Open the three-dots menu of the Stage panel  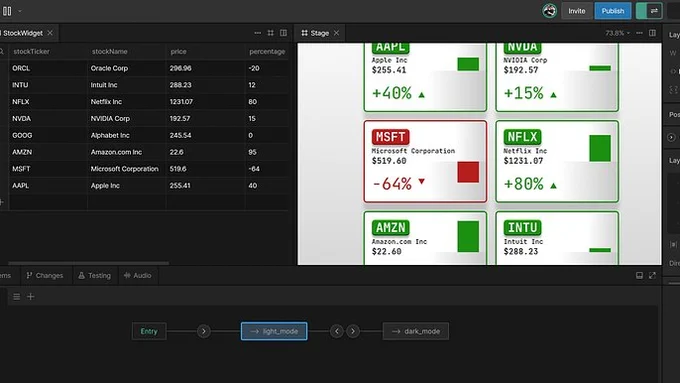point(639,33)
